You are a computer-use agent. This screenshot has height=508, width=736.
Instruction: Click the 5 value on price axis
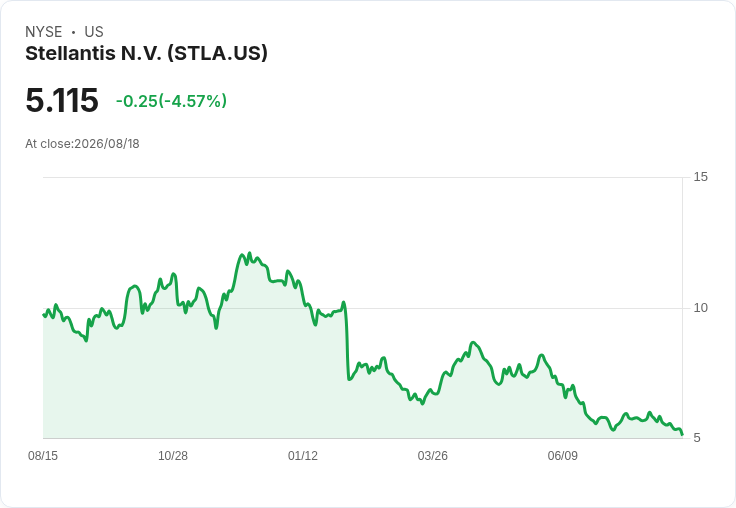pyautogui.click(x=697, y=438)
